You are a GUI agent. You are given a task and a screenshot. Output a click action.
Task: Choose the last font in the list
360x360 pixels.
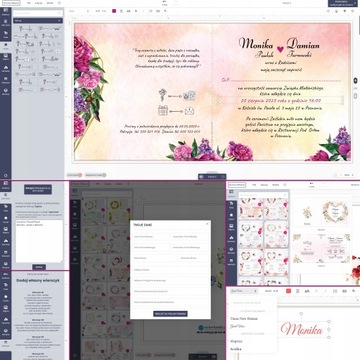(236, 349)
